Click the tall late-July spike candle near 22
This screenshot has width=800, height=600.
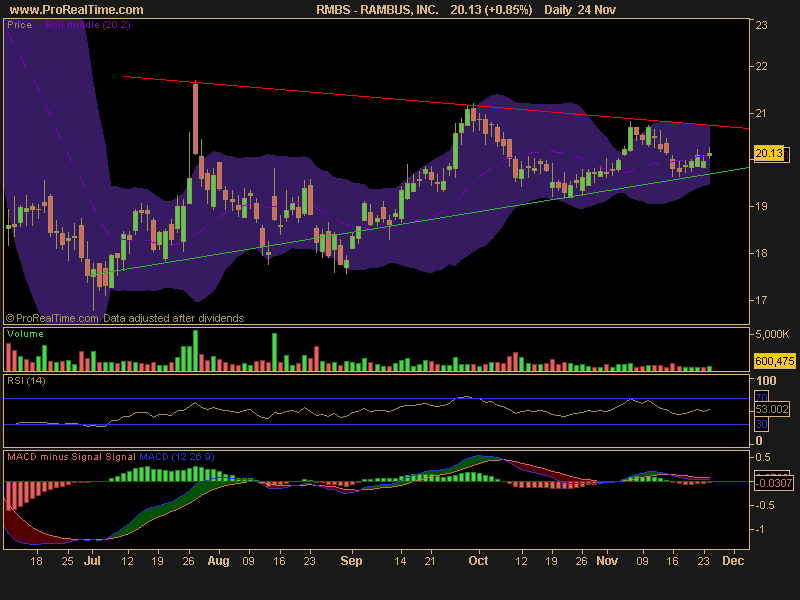195,118
